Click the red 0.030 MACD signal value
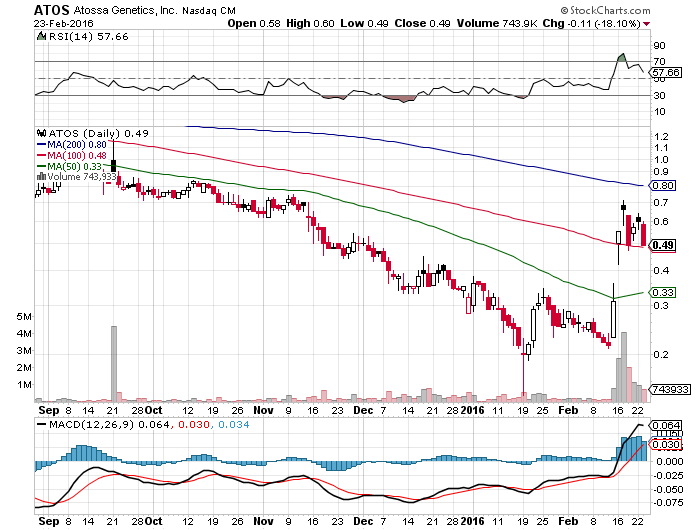The image size is (700, 530). click(x=194, y=424)
